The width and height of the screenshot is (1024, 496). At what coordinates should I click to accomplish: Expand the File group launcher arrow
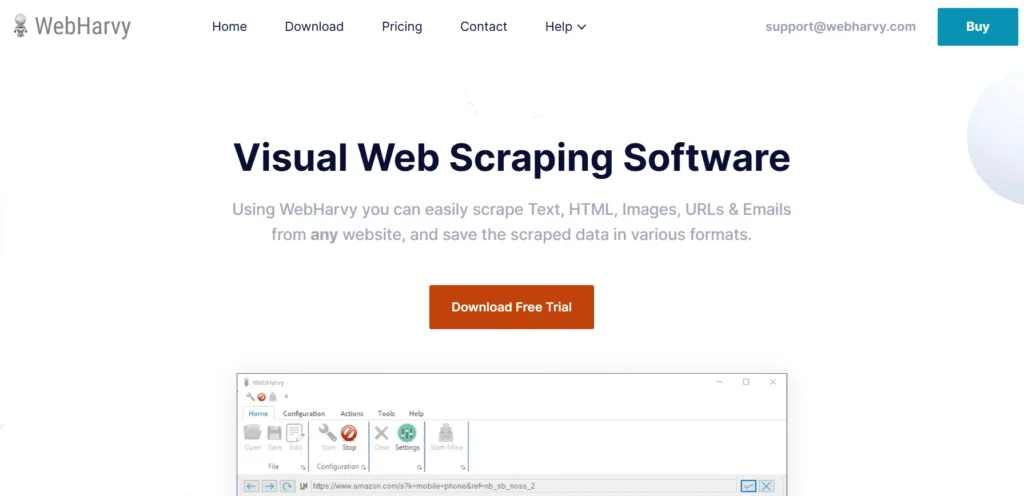click(303, 468)
